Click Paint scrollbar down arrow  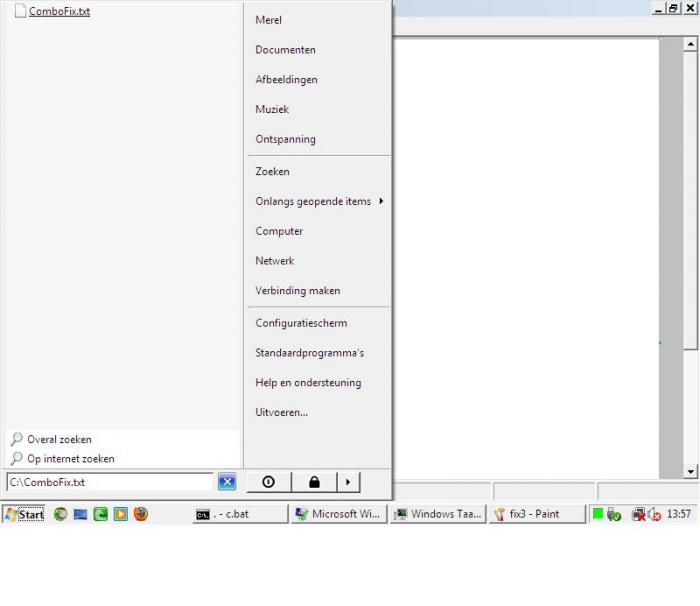click(x=690, y=472)
